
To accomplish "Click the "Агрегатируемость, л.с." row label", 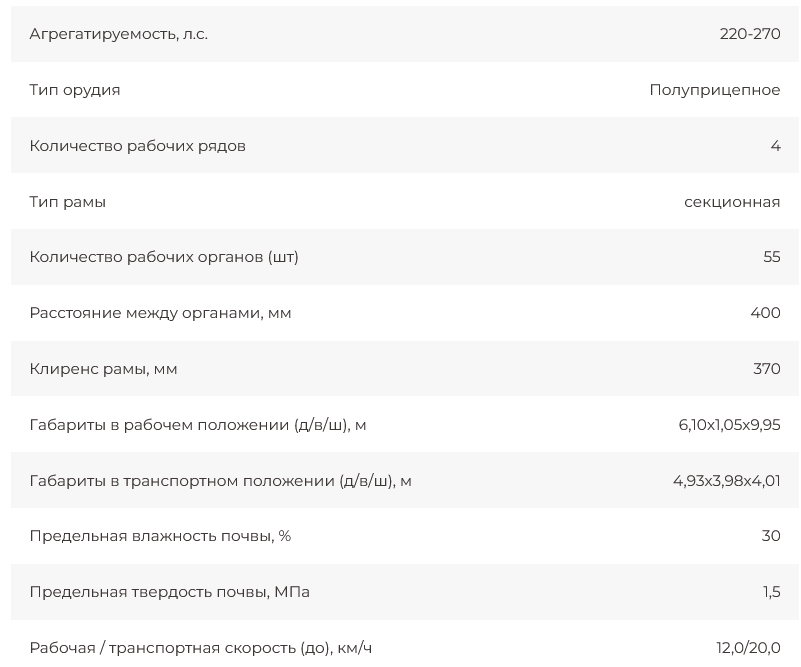I will click(x=118, y=34).
